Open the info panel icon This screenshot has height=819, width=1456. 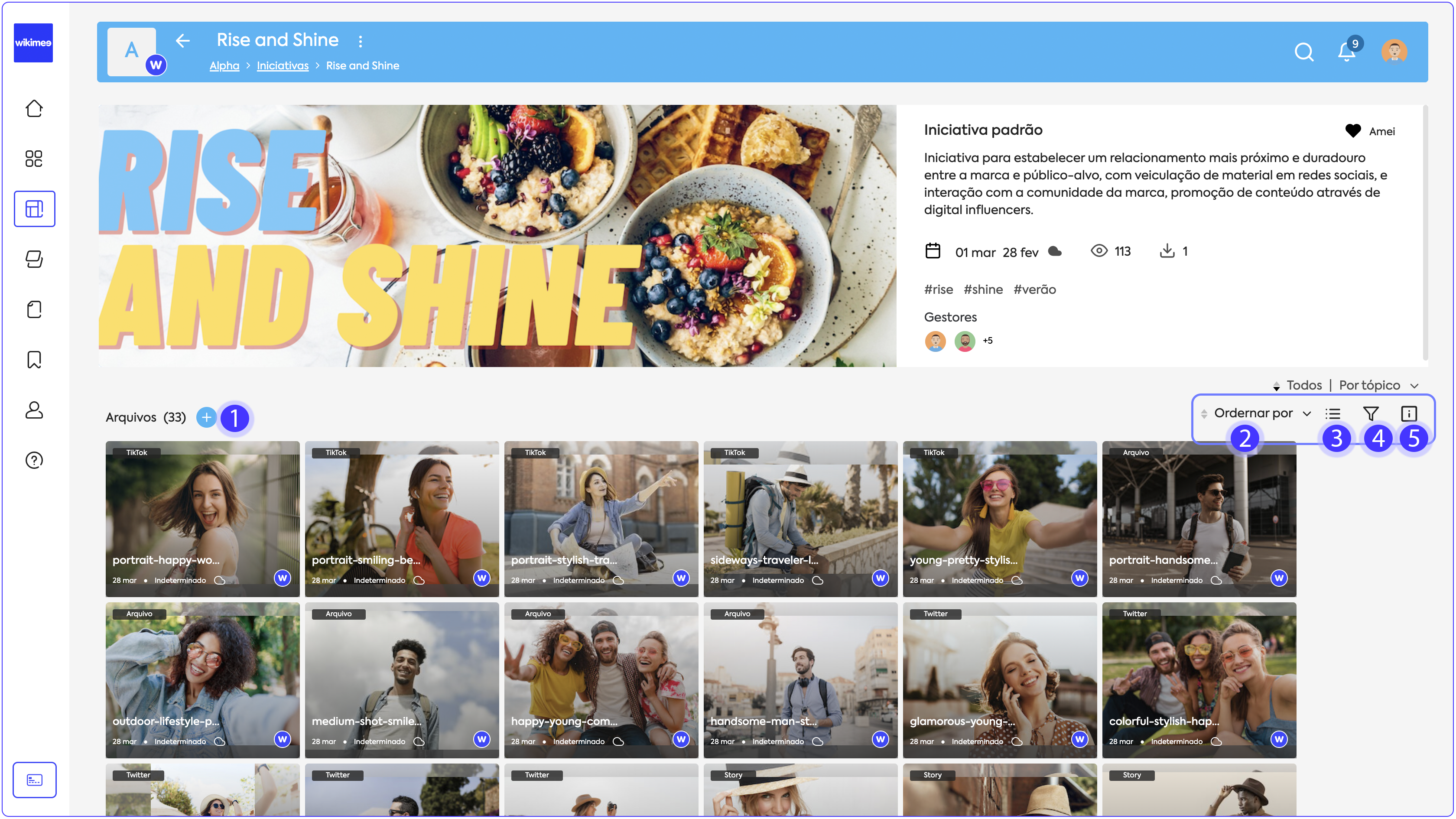(x=1408, y=414)
